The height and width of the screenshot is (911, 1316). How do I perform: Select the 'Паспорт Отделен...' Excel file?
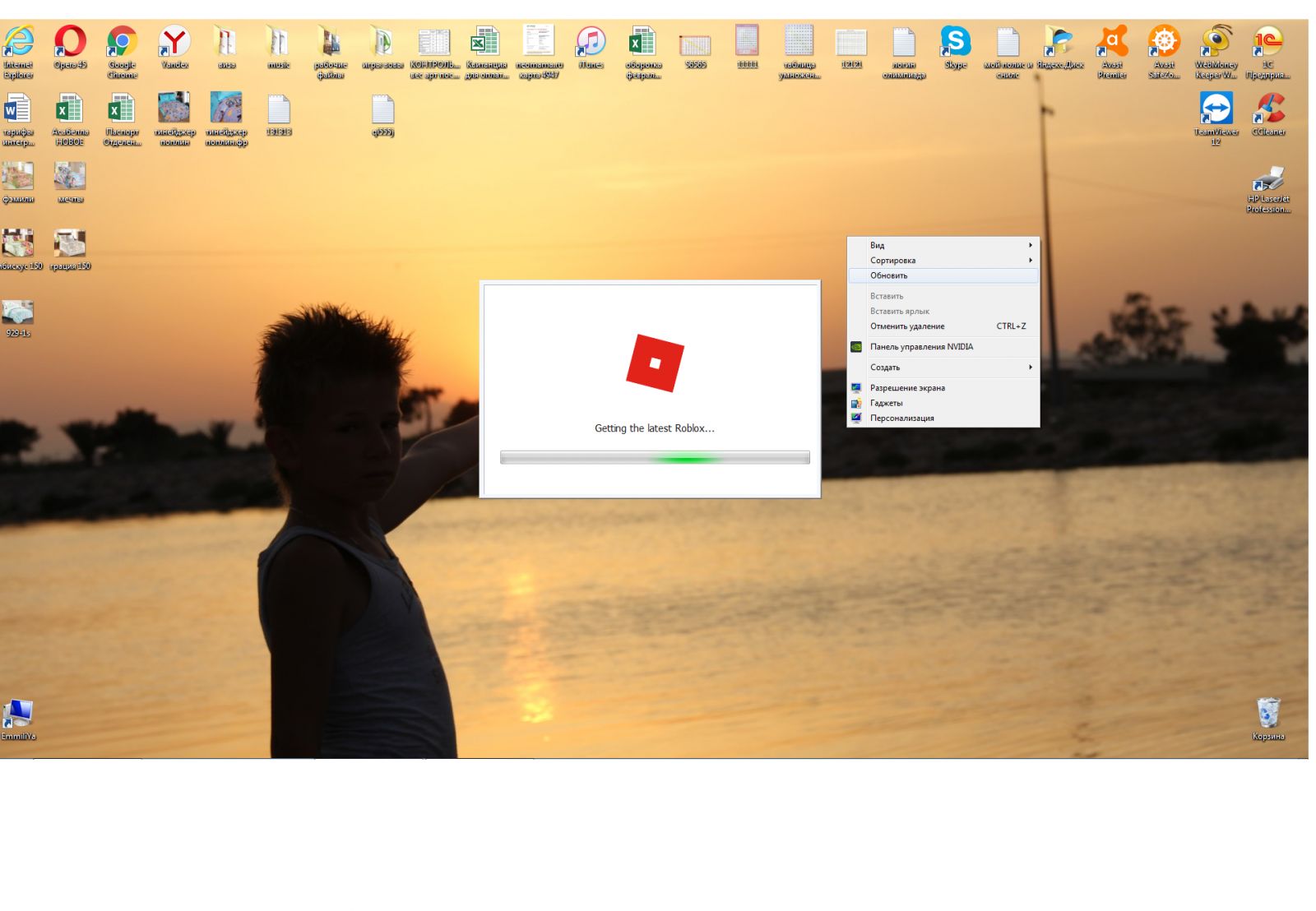tap(122, 118)
